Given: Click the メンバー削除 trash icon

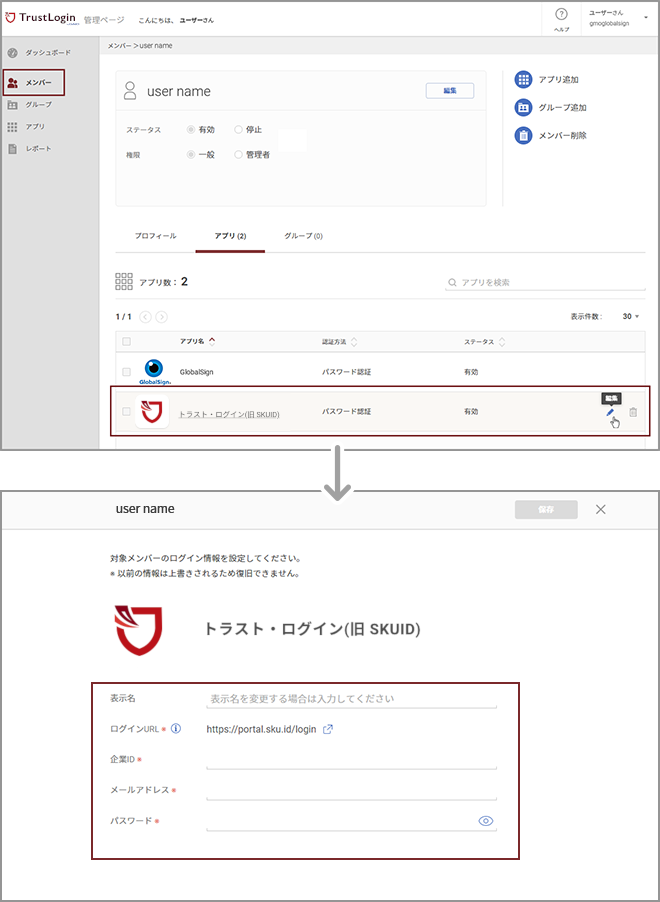Looking at the screenshot, I should (523, 136).
